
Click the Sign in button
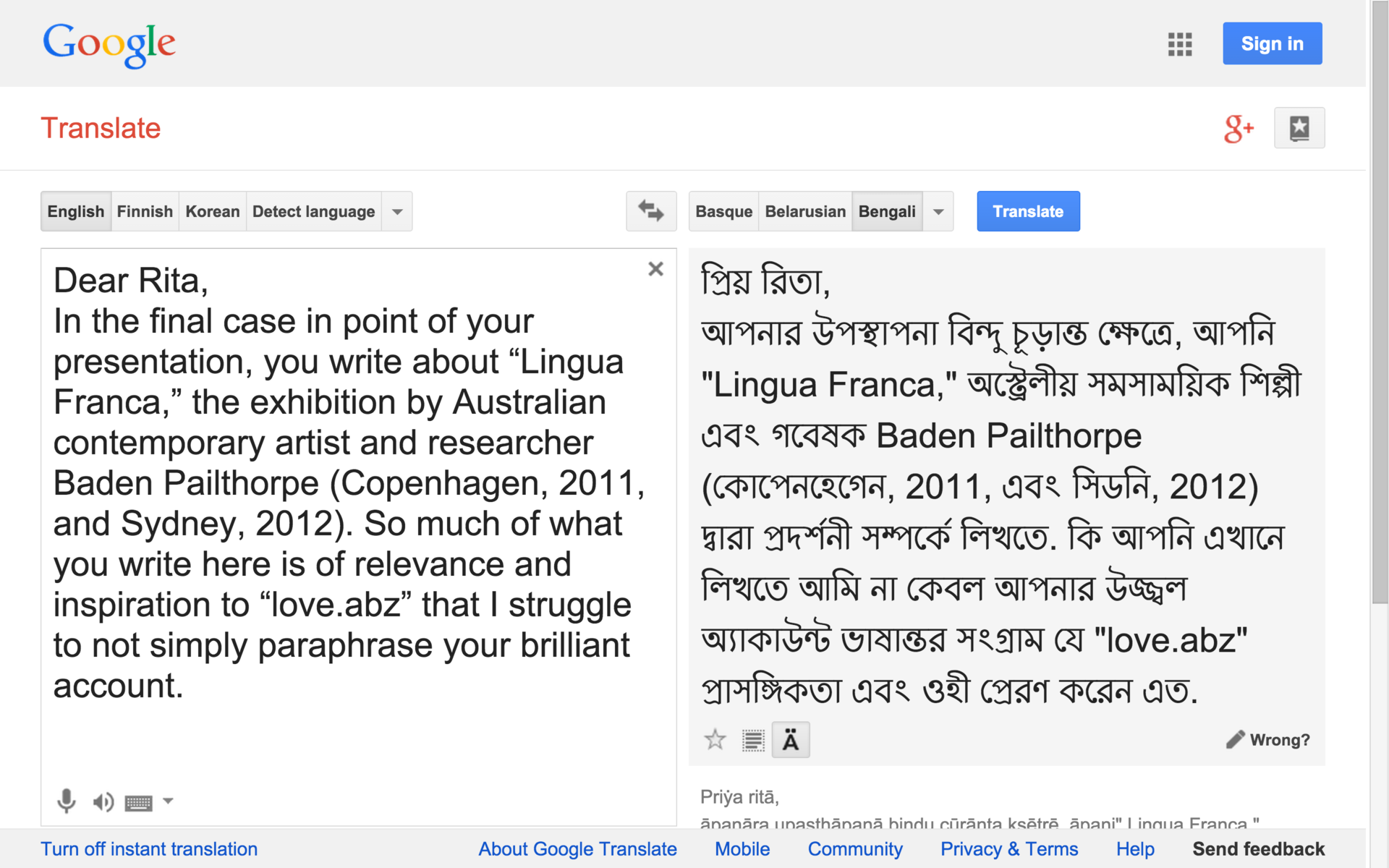1272,44
